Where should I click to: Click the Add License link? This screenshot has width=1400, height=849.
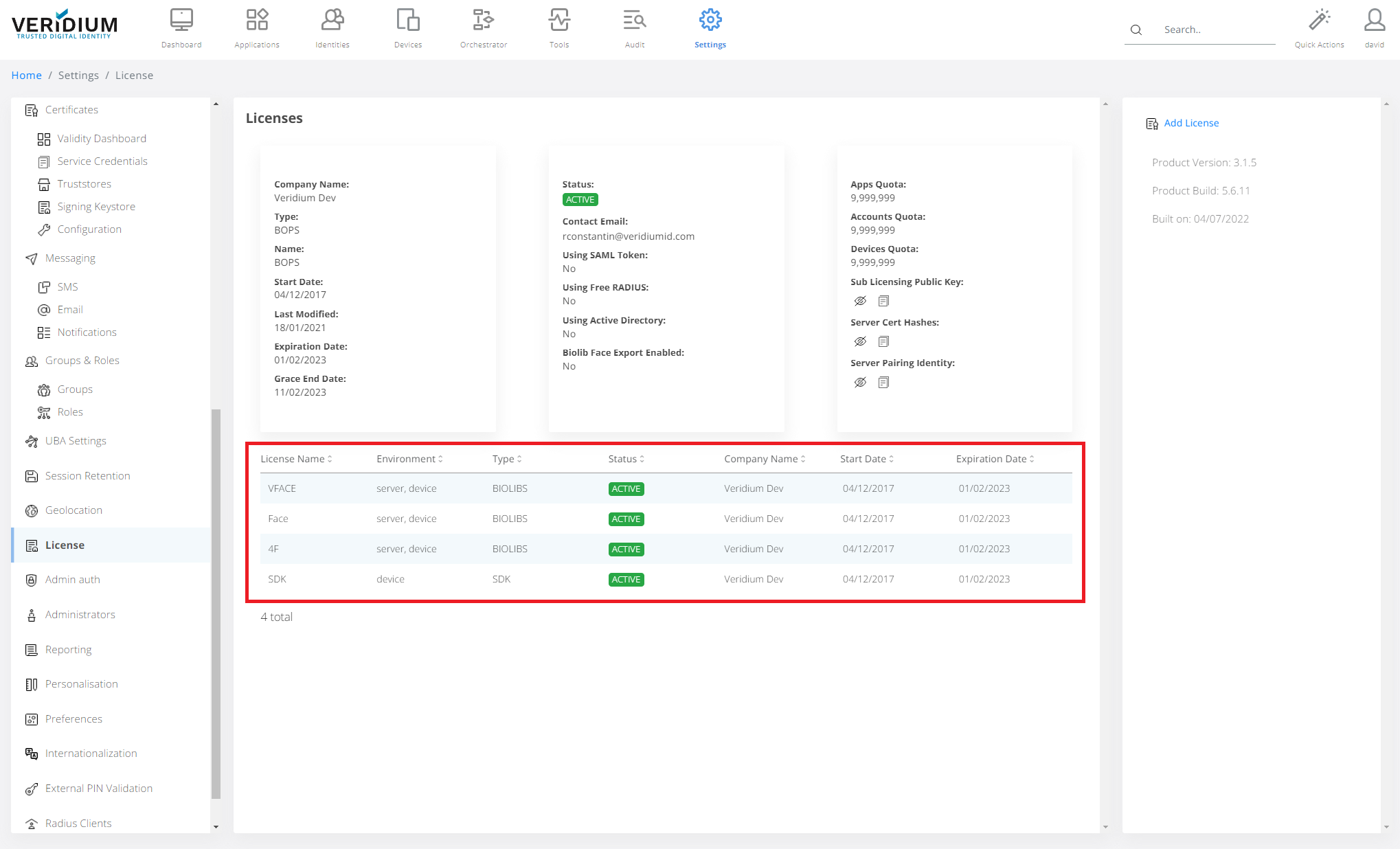coord(1191,123)
